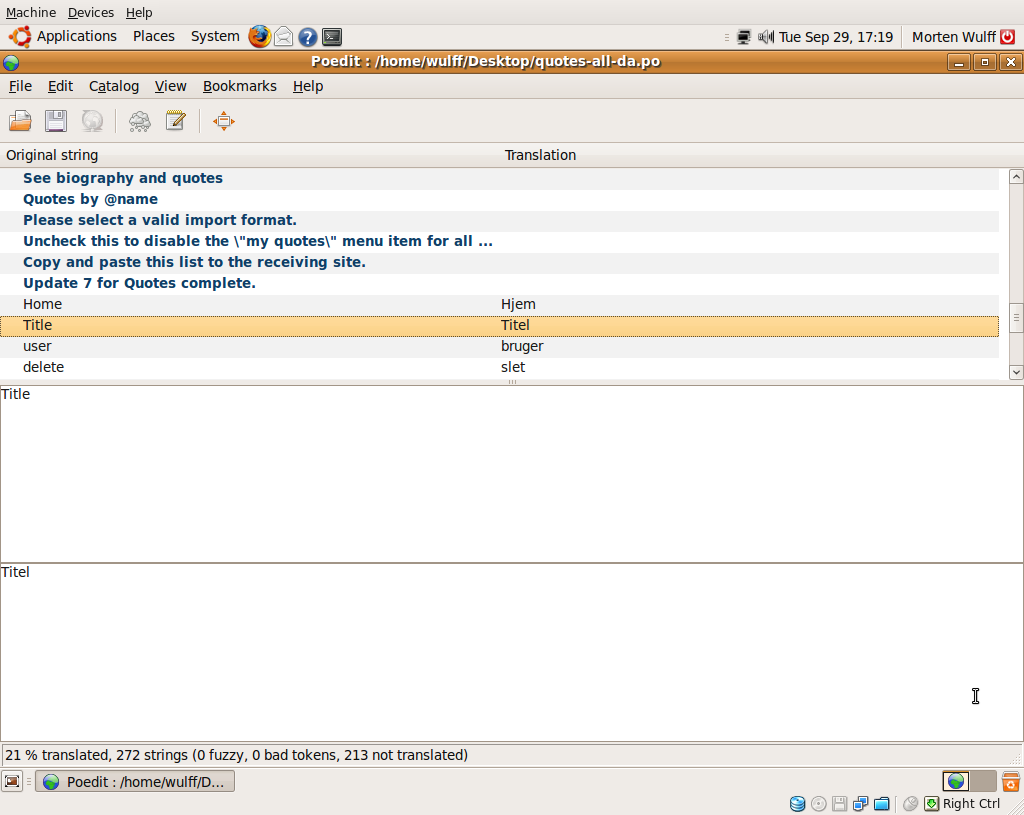Screen dimensions: 1024x815
Task: Click the string list scrollbar thumb
Action: coord(1016,317)
